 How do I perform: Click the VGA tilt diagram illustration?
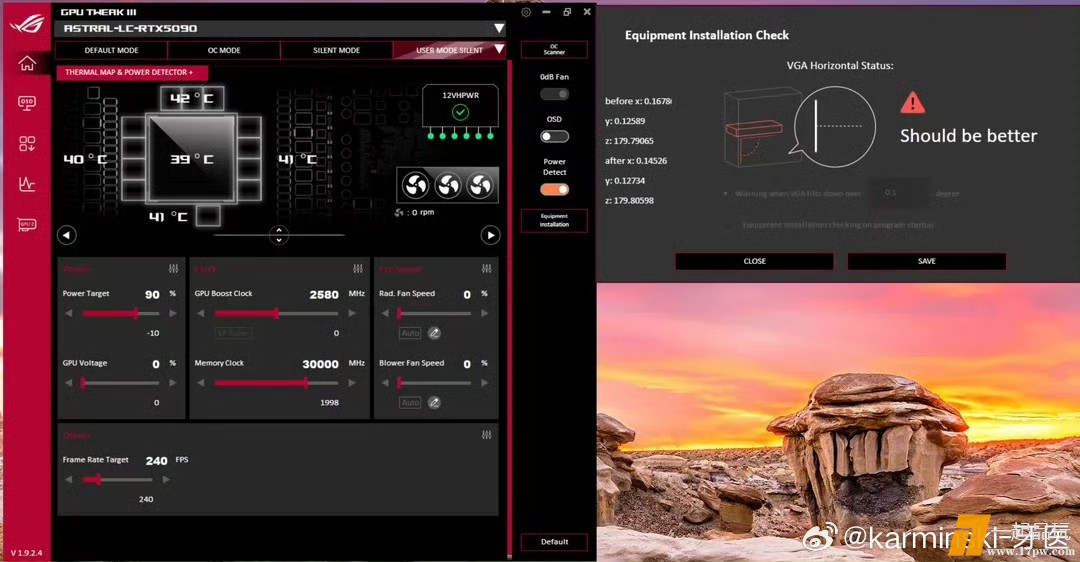[799, 127]
